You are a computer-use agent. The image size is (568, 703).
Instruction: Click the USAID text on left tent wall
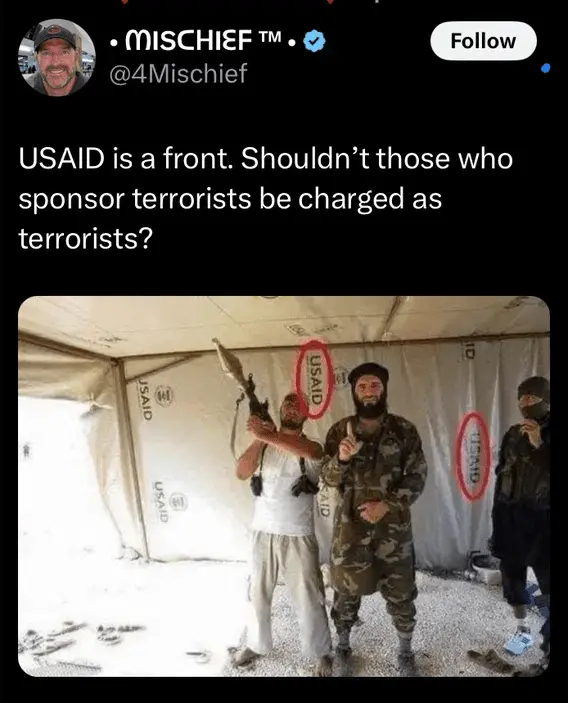[x=143, y=398]
